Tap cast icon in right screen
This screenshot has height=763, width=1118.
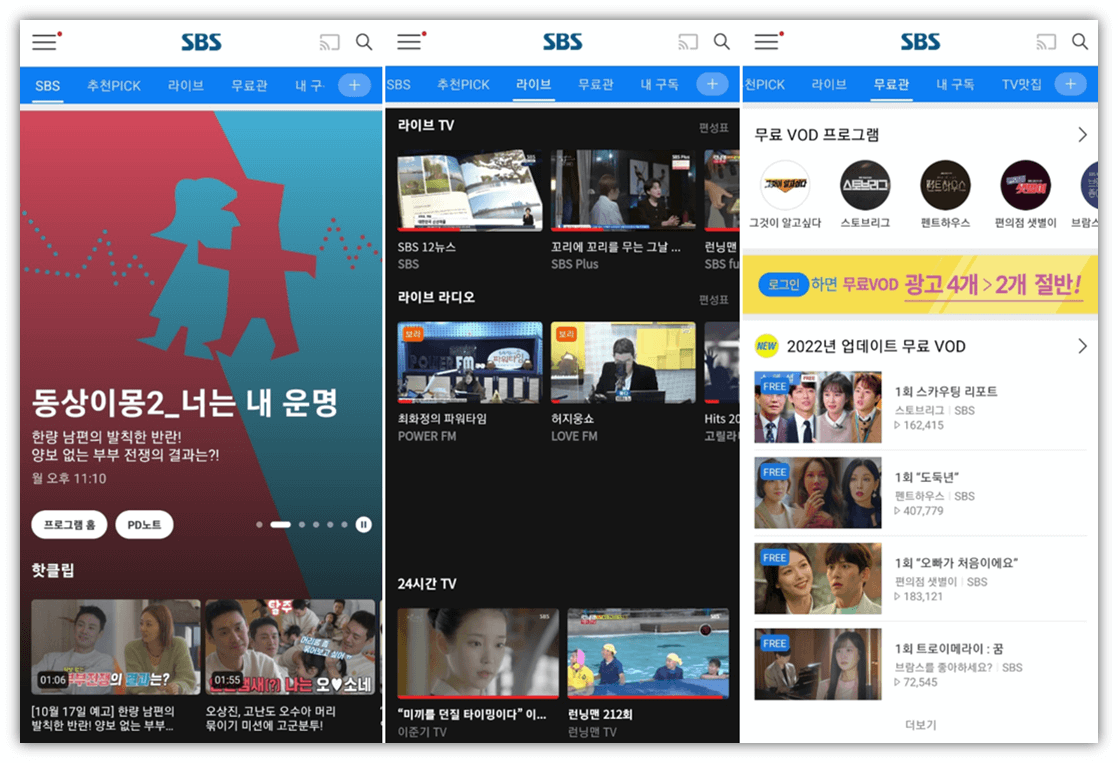(1045, 43)
